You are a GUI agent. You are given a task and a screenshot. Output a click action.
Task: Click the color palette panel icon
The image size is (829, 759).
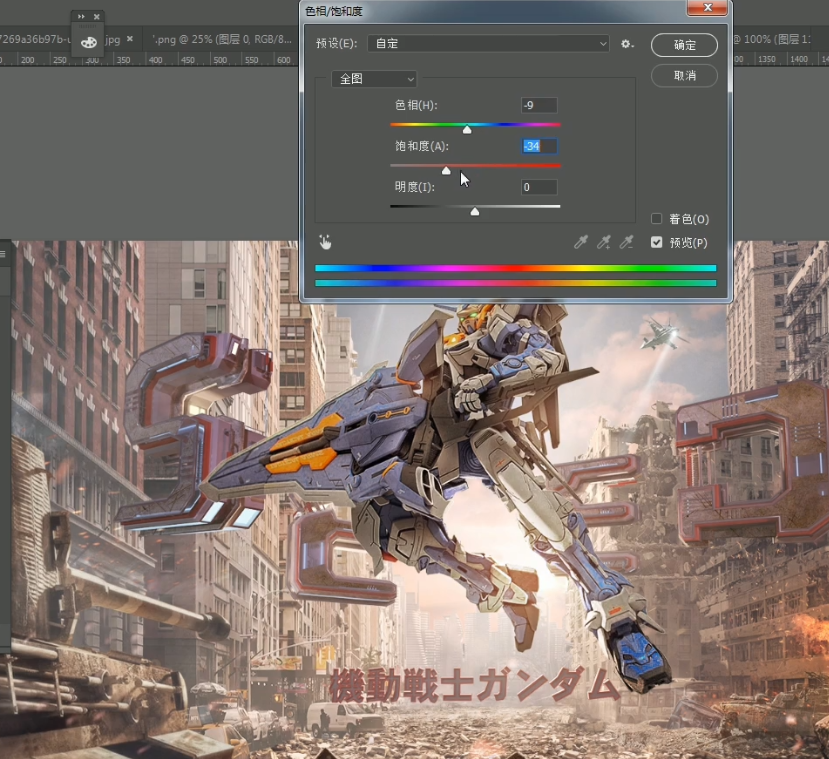pyautogui.click(x=88, y=42)
